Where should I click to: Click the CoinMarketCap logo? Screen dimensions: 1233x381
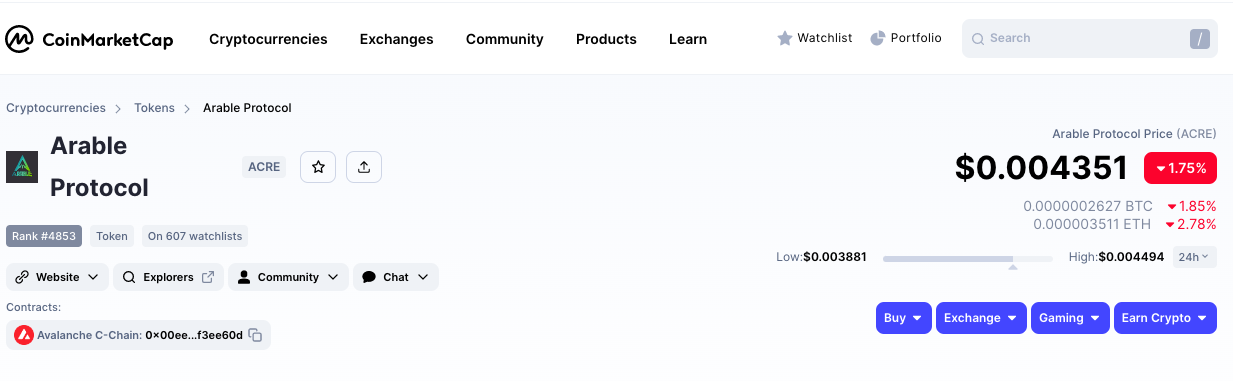tap(89, 39)
